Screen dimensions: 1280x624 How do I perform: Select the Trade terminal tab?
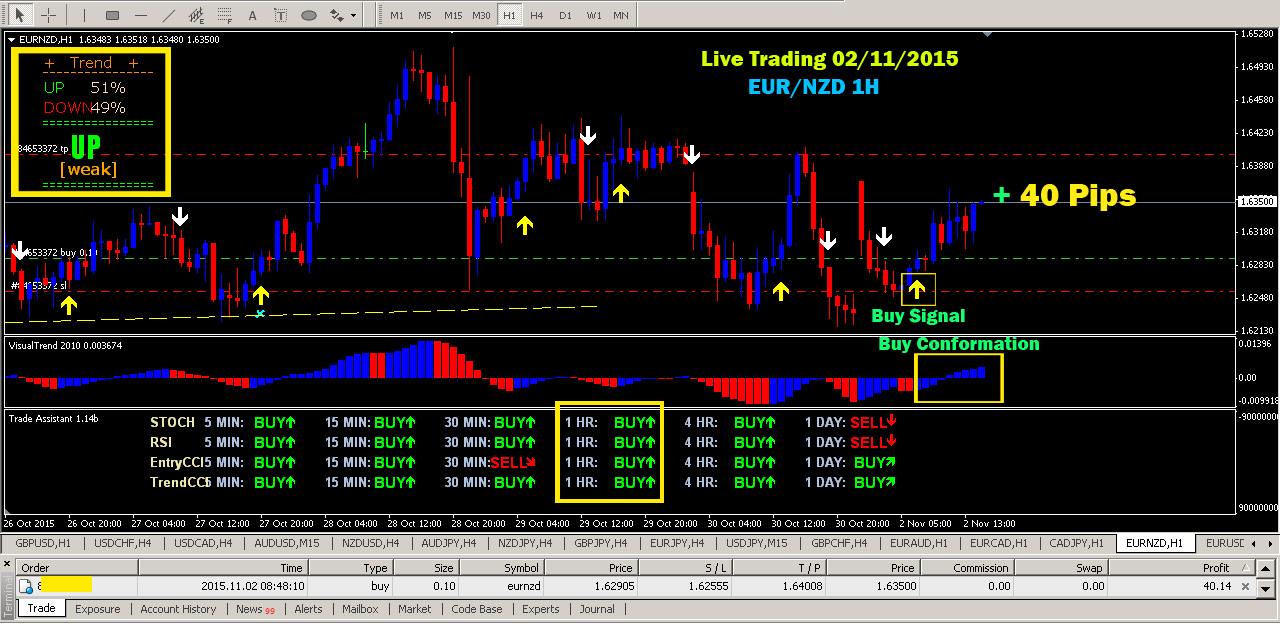pos(41,608)
